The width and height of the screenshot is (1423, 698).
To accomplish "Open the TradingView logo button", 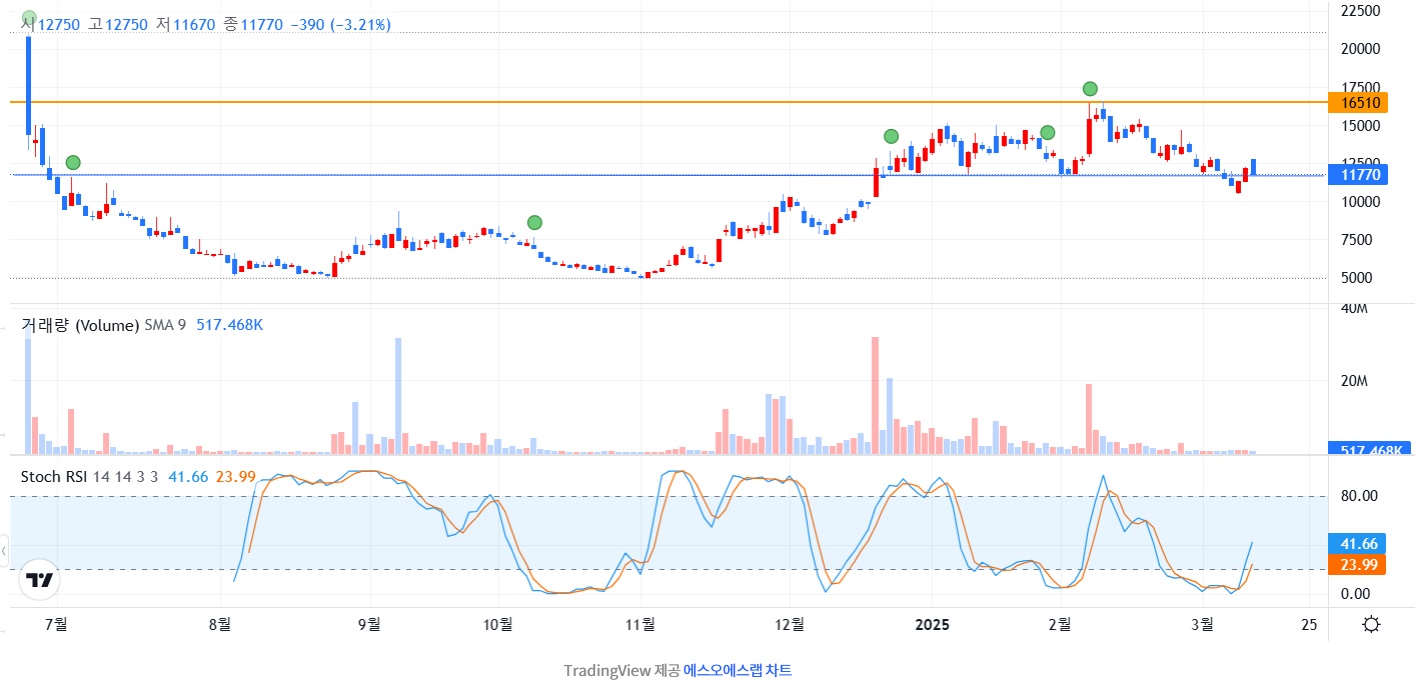I will (x=39, y=580).
